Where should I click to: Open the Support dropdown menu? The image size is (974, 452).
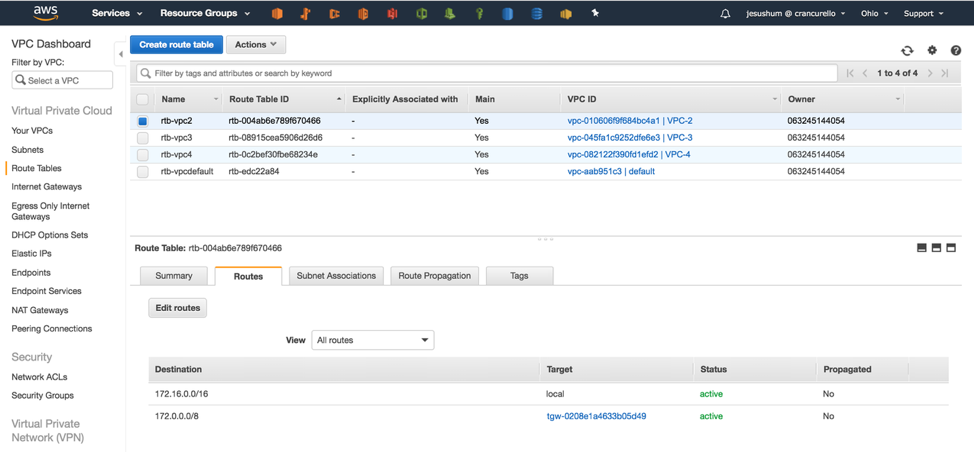click(923, 14)
